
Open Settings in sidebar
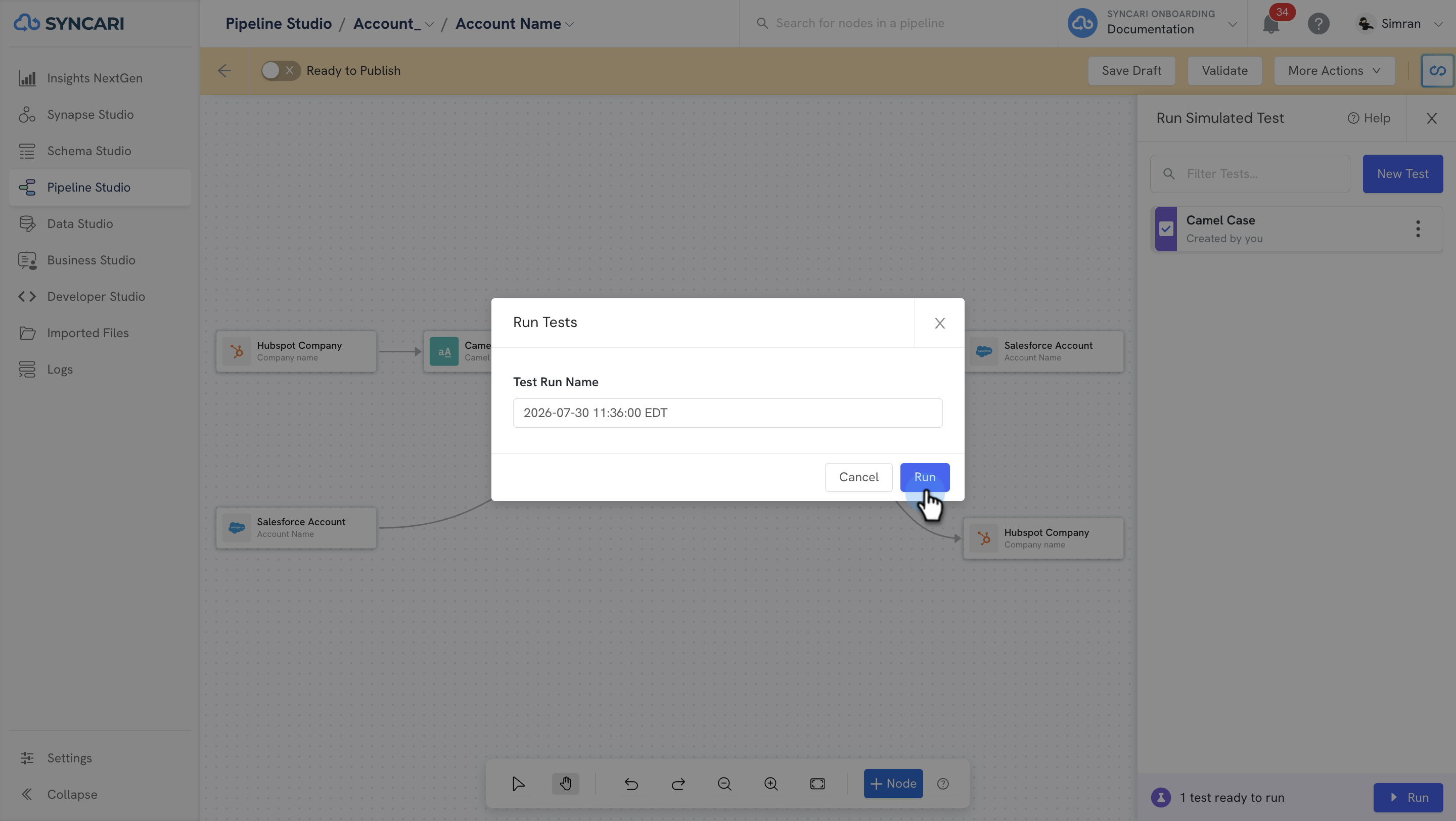[100, 758]
